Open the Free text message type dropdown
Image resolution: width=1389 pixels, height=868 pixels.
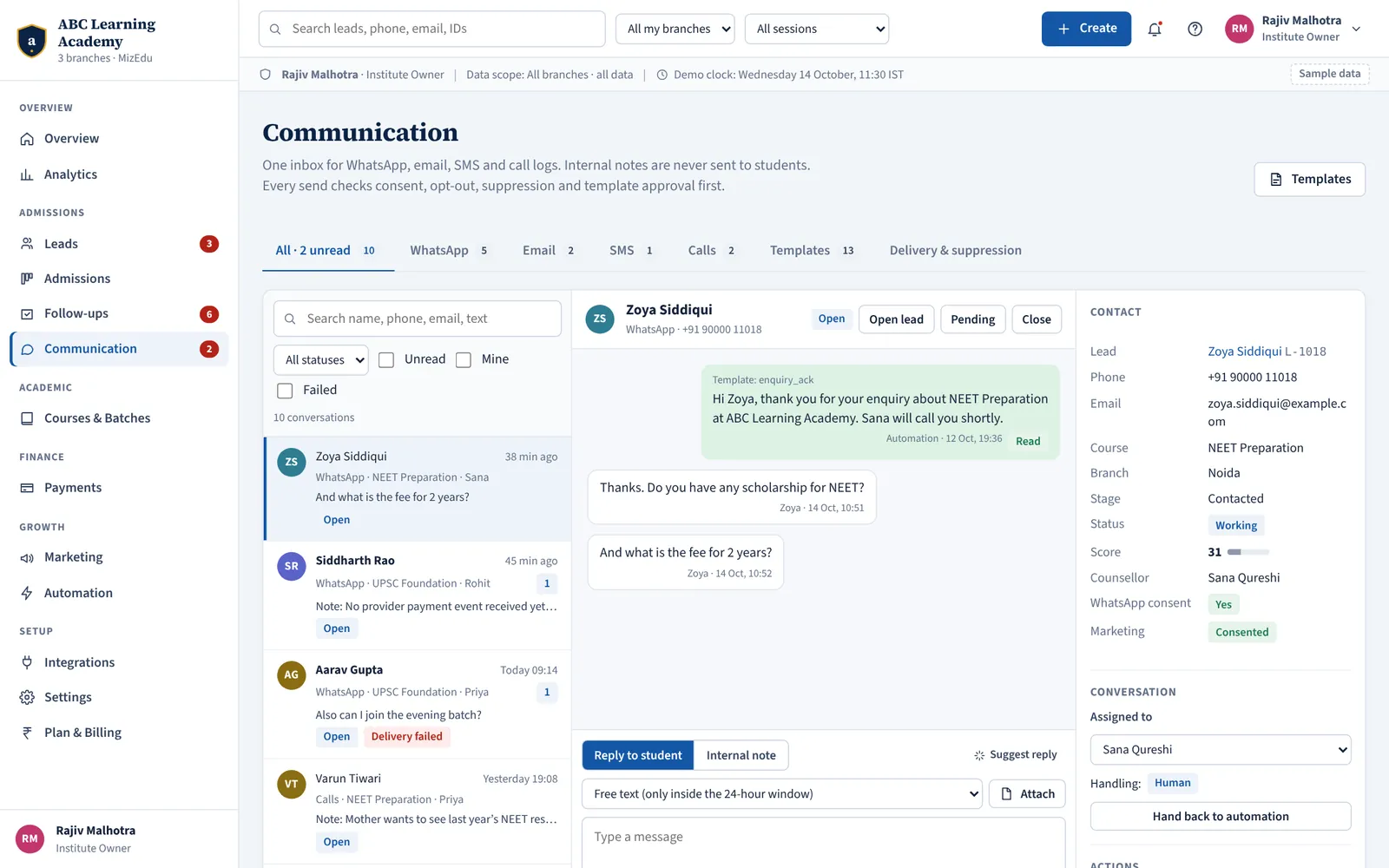tap(782, 793)
